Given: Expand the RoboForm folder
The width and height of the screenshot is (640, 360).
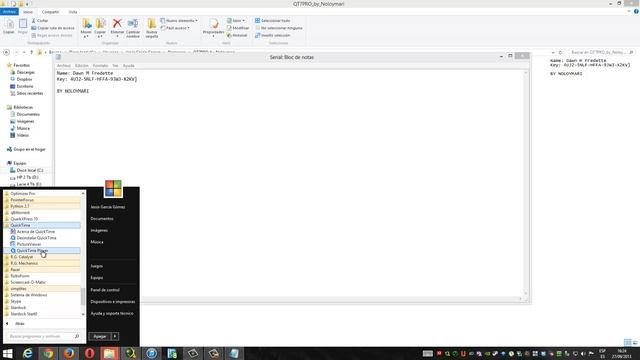Looking at the screenshot, I should tap(20, 276).
